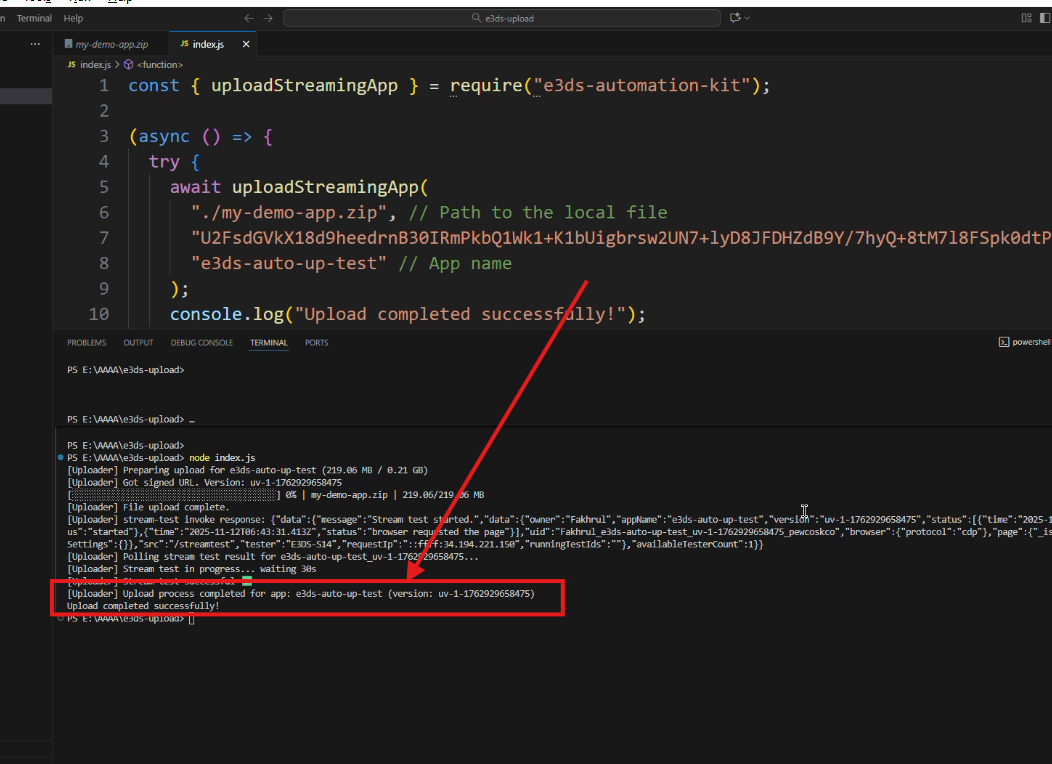Select the index.js editor tab

[207, 45]
